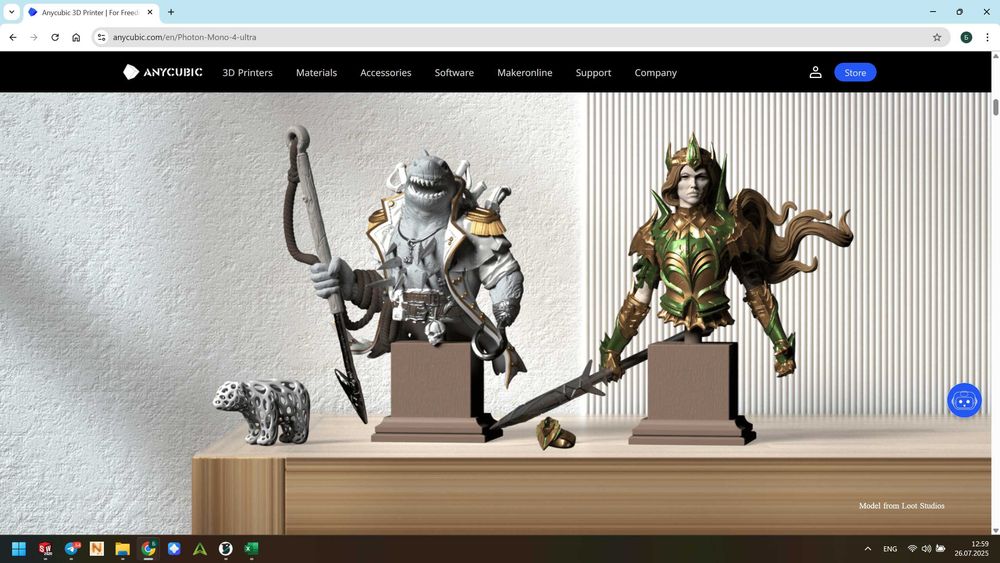Go to the browser home page
1000x563 pixels.
[76, 37]
